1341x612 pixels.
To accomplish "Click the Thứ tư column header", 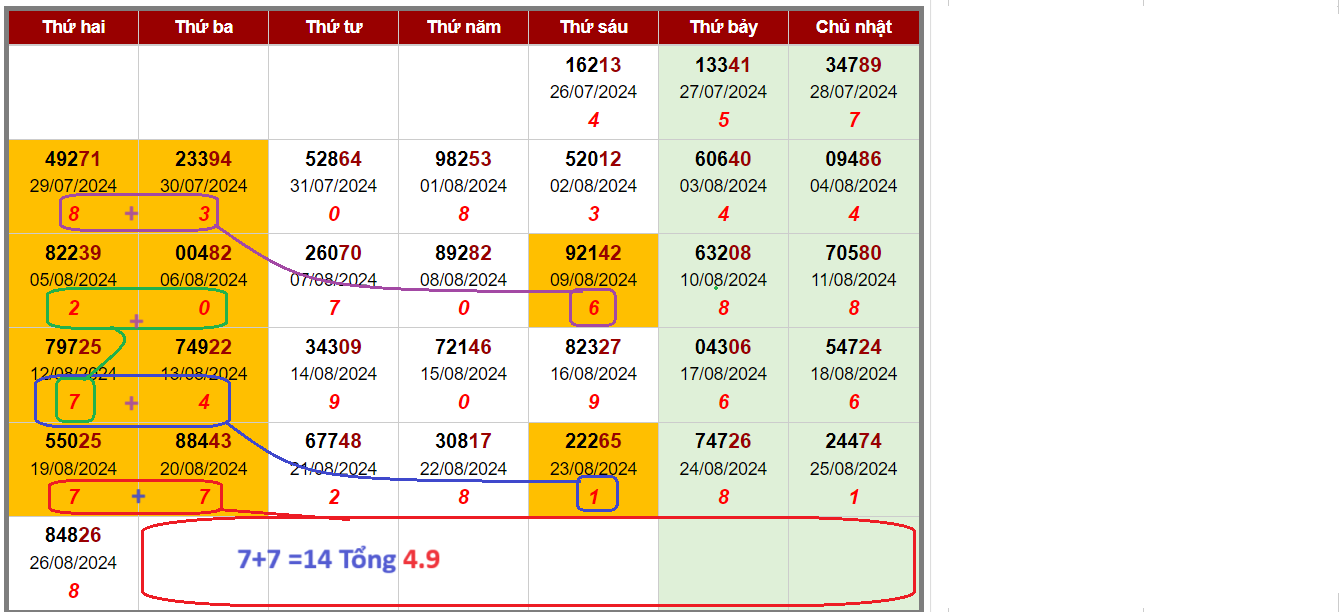I will click(333, 27).
